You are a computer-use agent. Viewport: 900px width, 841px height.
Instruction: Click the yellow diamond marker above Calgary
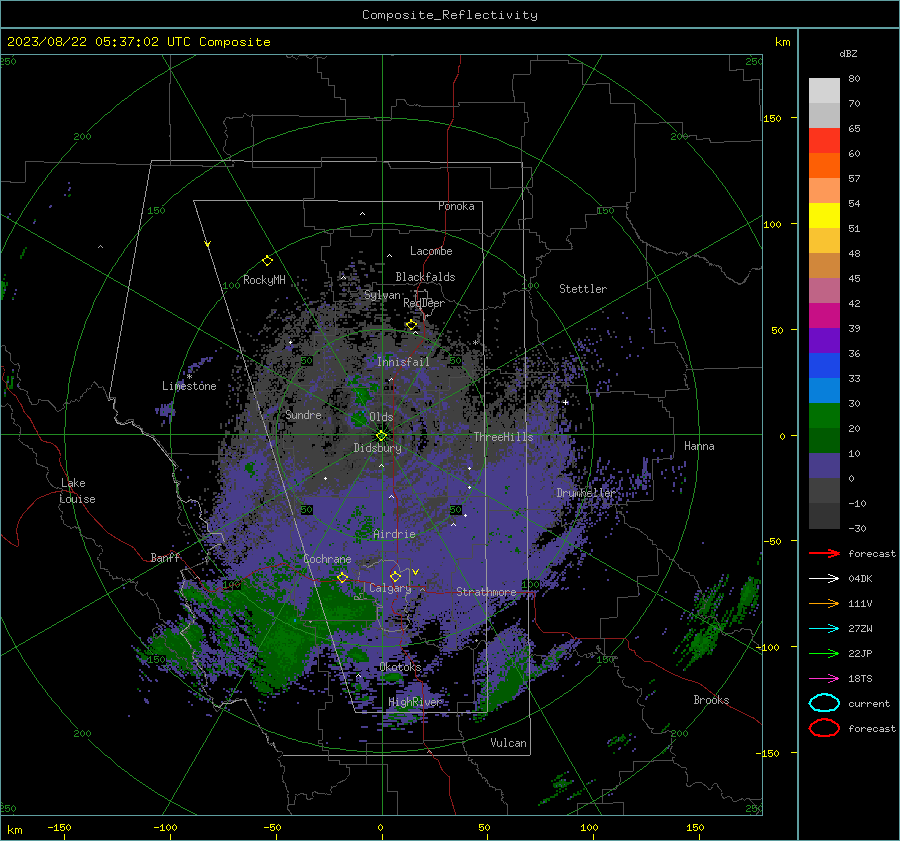(x=395, y=576)
